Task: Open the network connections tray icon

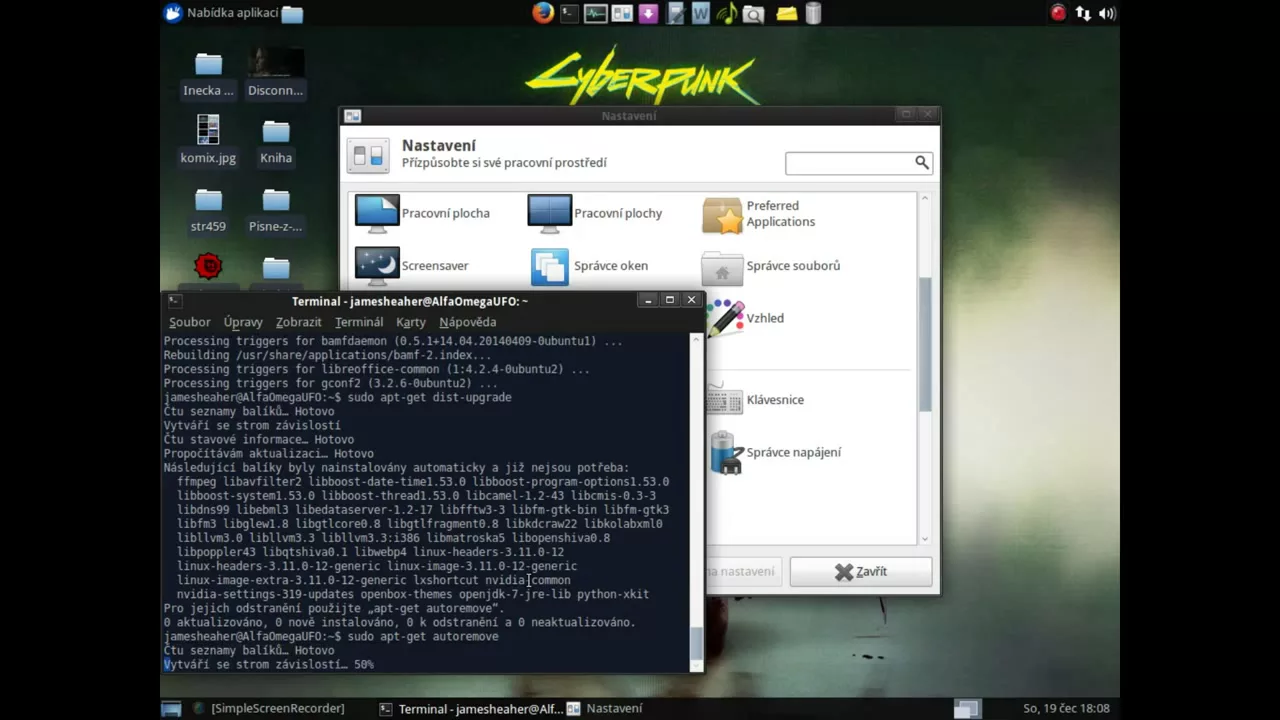Action: click(x=1083, y=13)
